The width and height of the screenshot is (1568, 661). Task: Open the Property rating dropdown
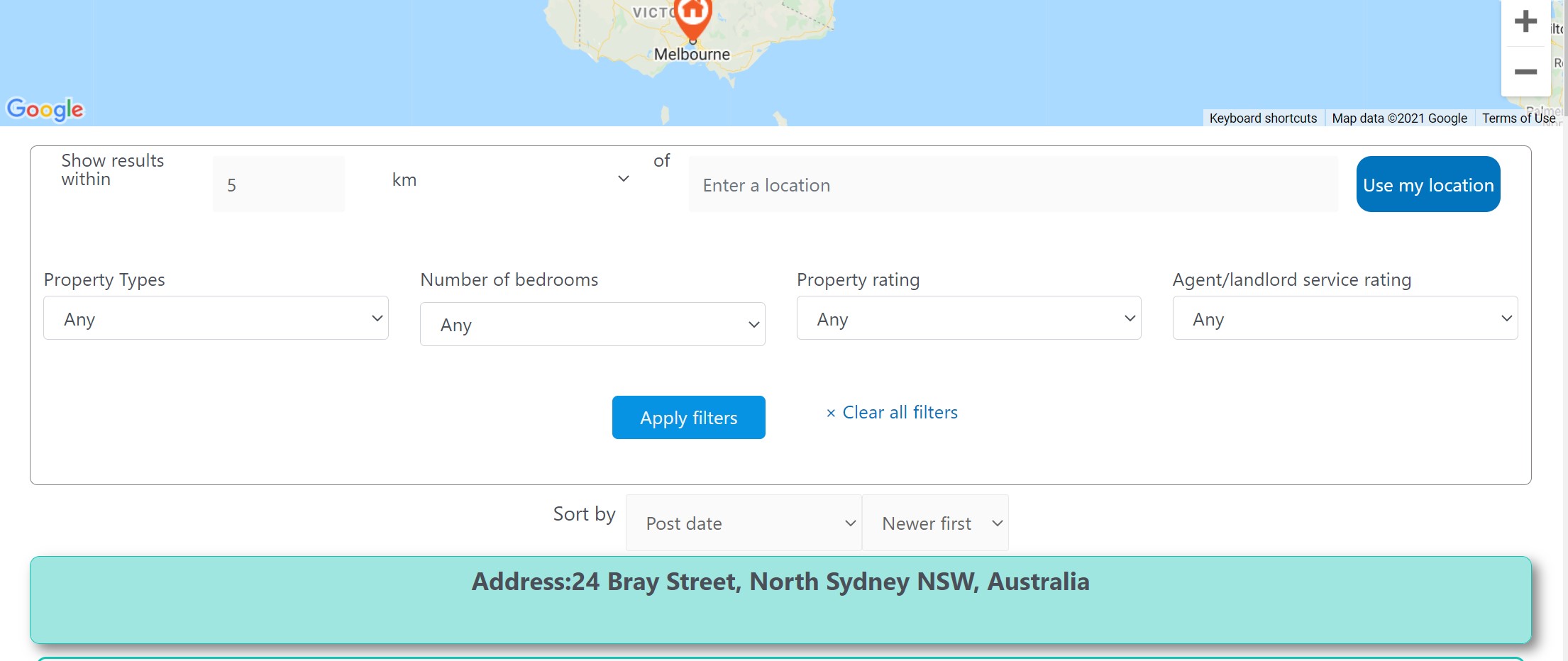click(x=968, y=318)
